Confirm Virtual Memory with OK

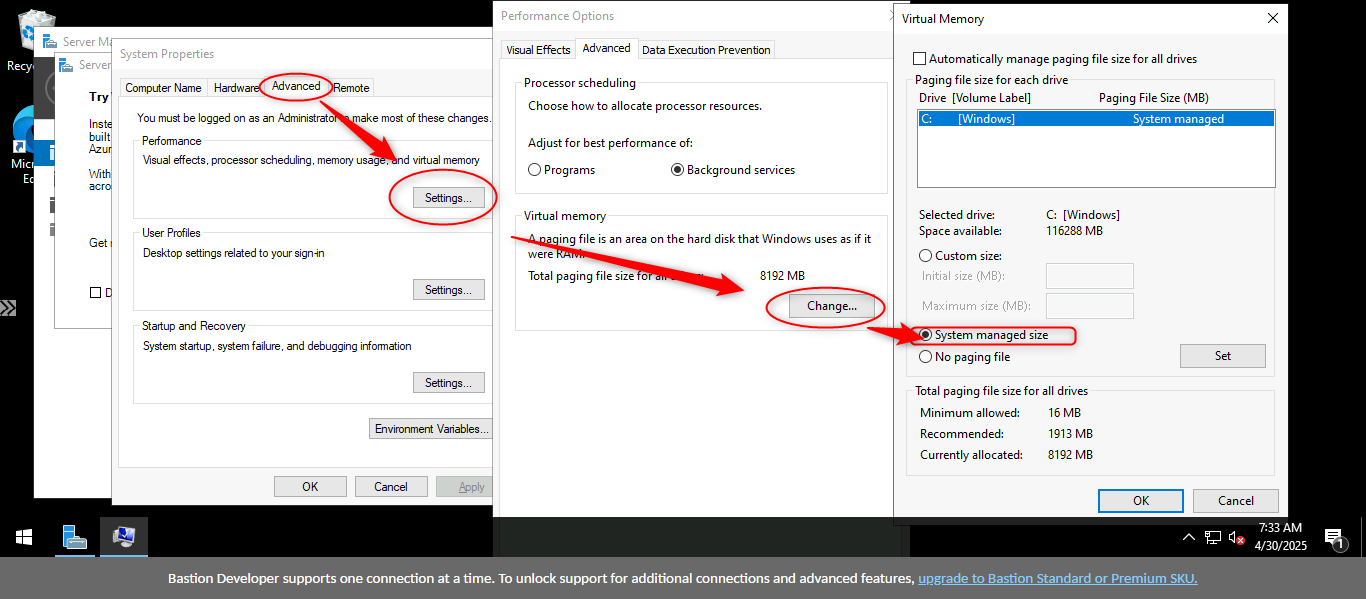[x=1140, y=501]
